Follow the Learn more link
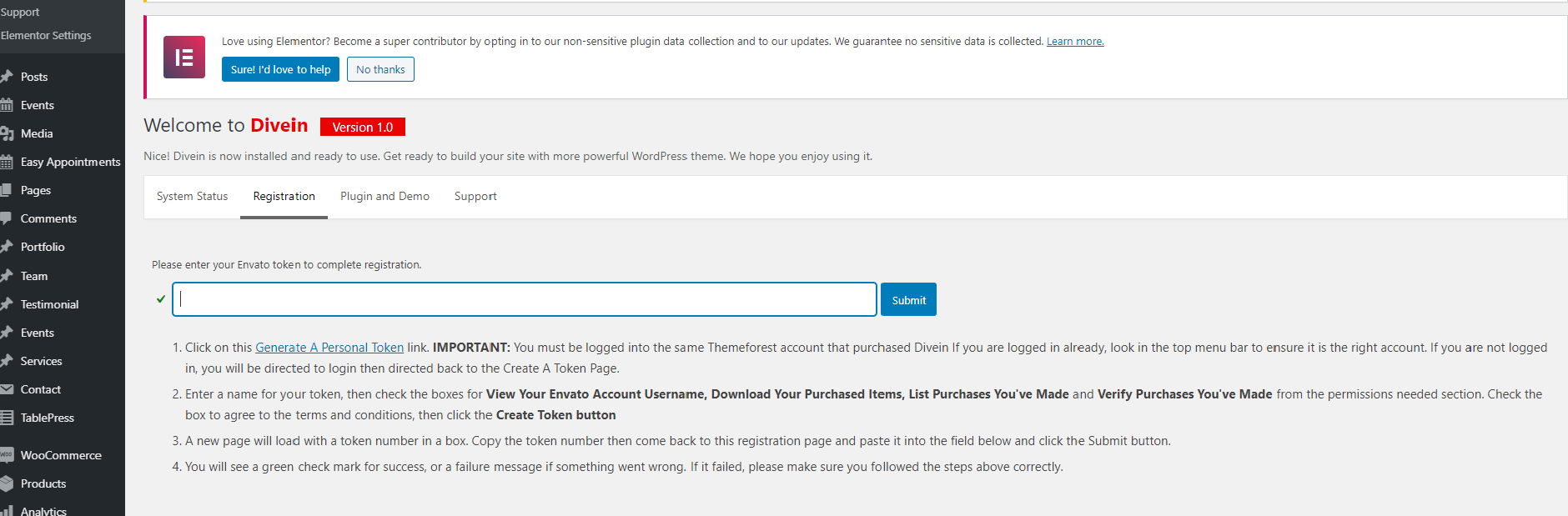 click(x=1075, y=42)
